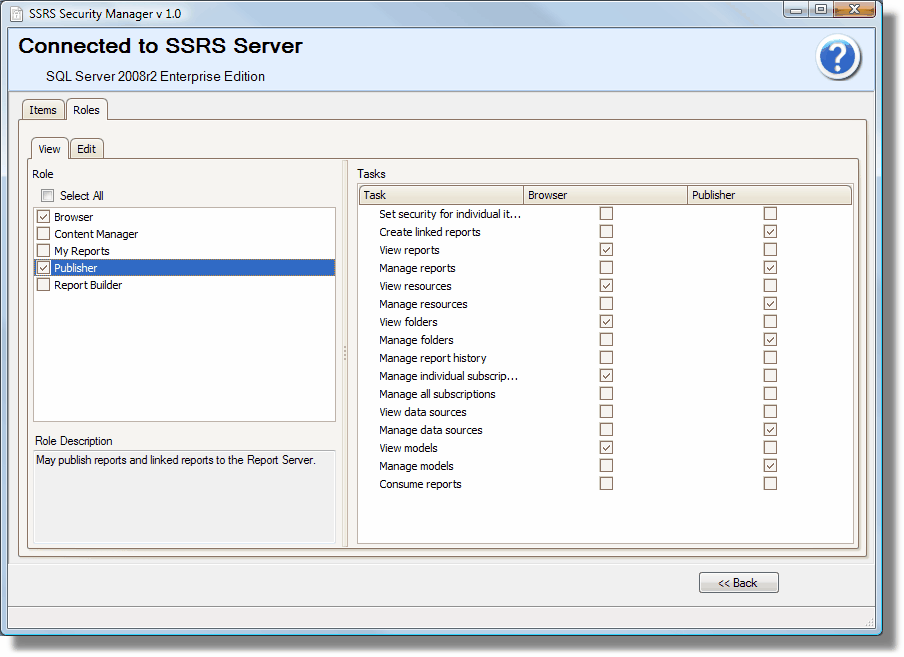
Task: Click the View data sources task
Action: [x=423, y=412]
